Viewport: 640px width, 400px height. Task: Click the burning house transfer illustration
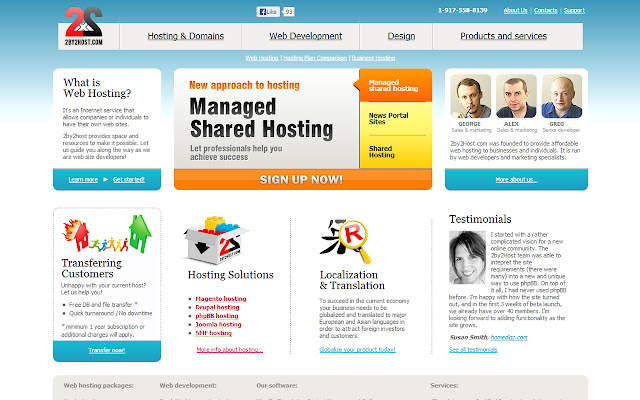click(x=107, y=233)
